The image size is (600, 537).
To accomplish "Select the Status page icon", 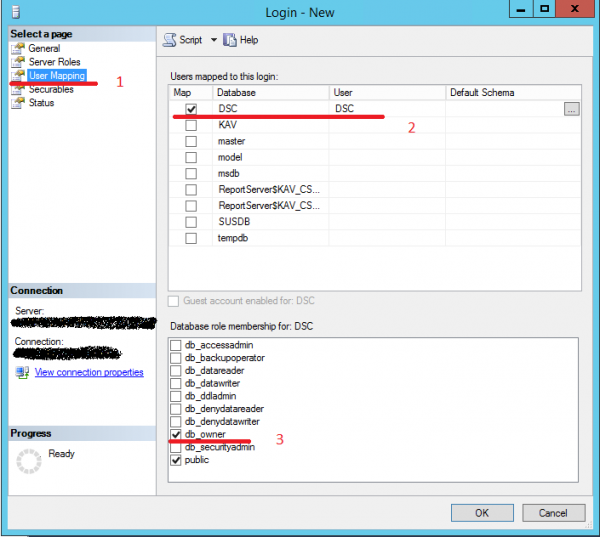I will point(17,103).
